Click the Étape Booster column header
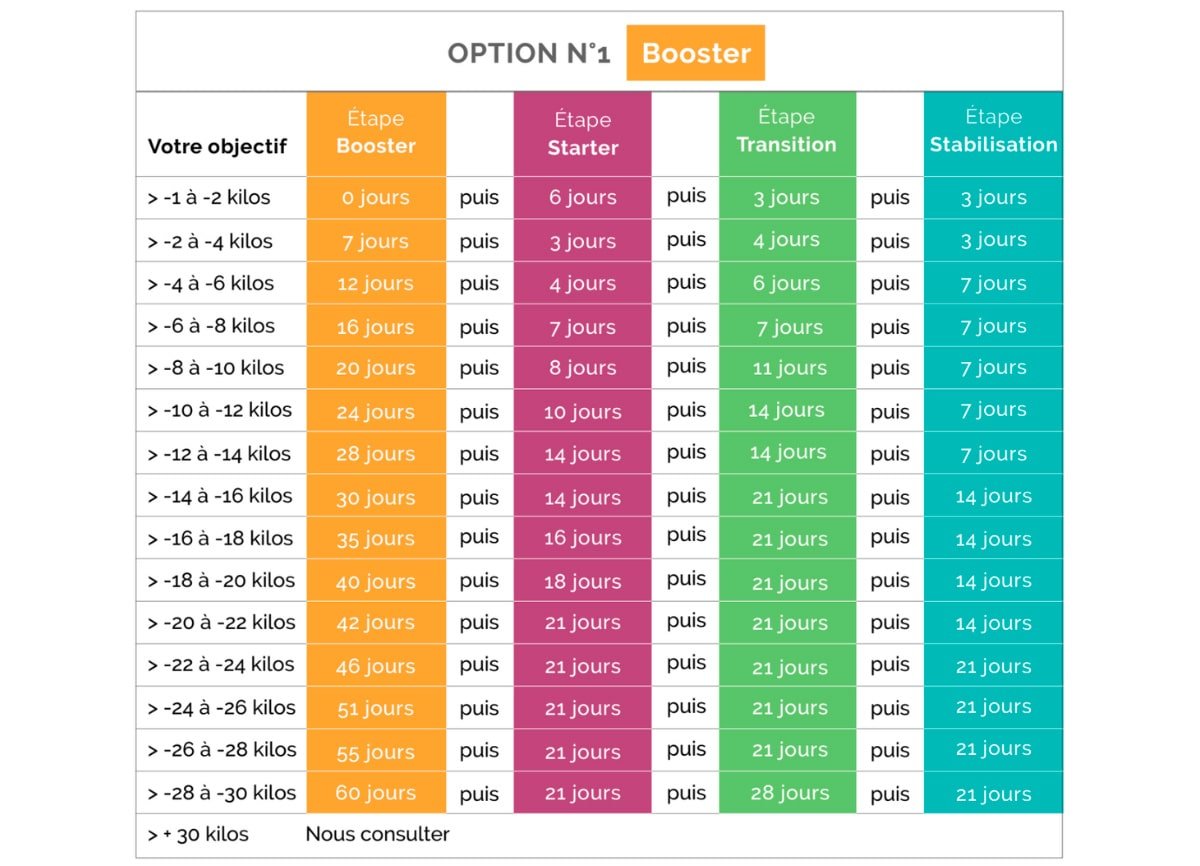This screenshot has width=1200, height=866. [375, 133]
